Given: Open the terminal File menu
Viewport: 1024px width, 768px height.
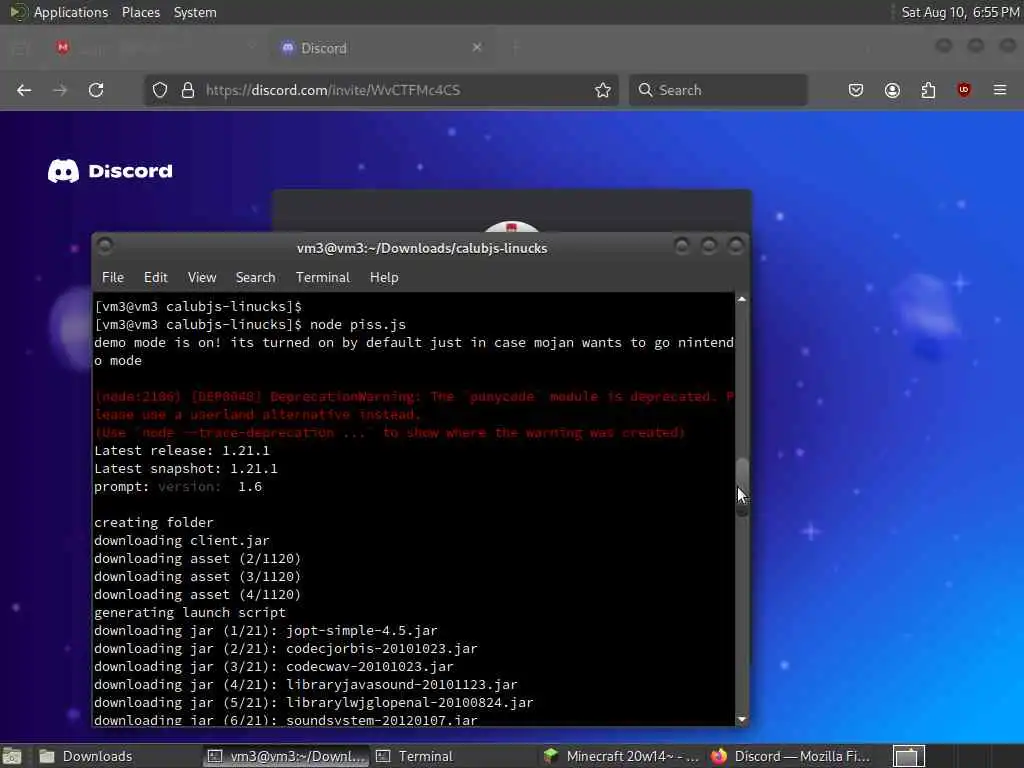Looking at the screenshot, I should [113, 278].
